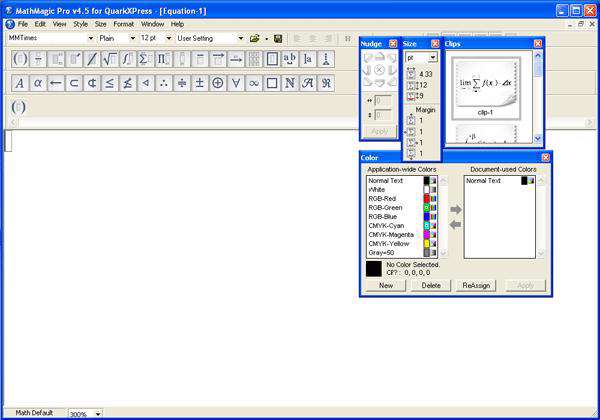
Task: Open the Format menu
Action: click(x=124, y=24)
